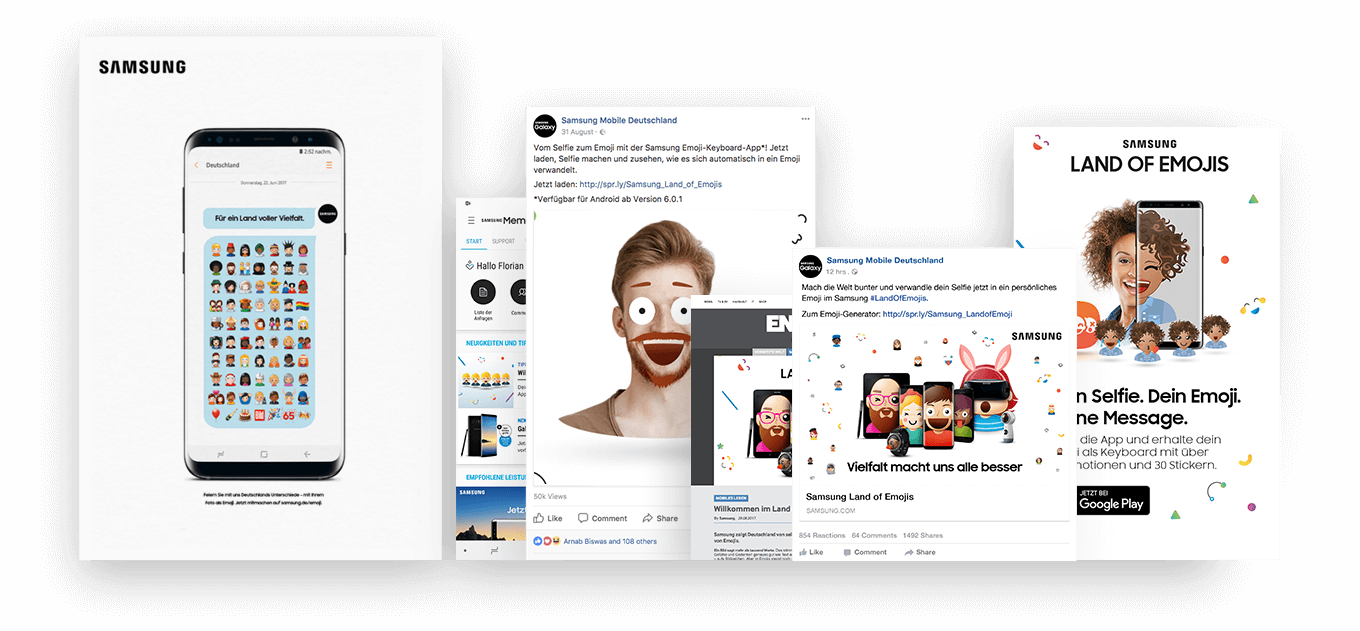
Task: Click '1492 Shares' count
Action: point(923,535)
